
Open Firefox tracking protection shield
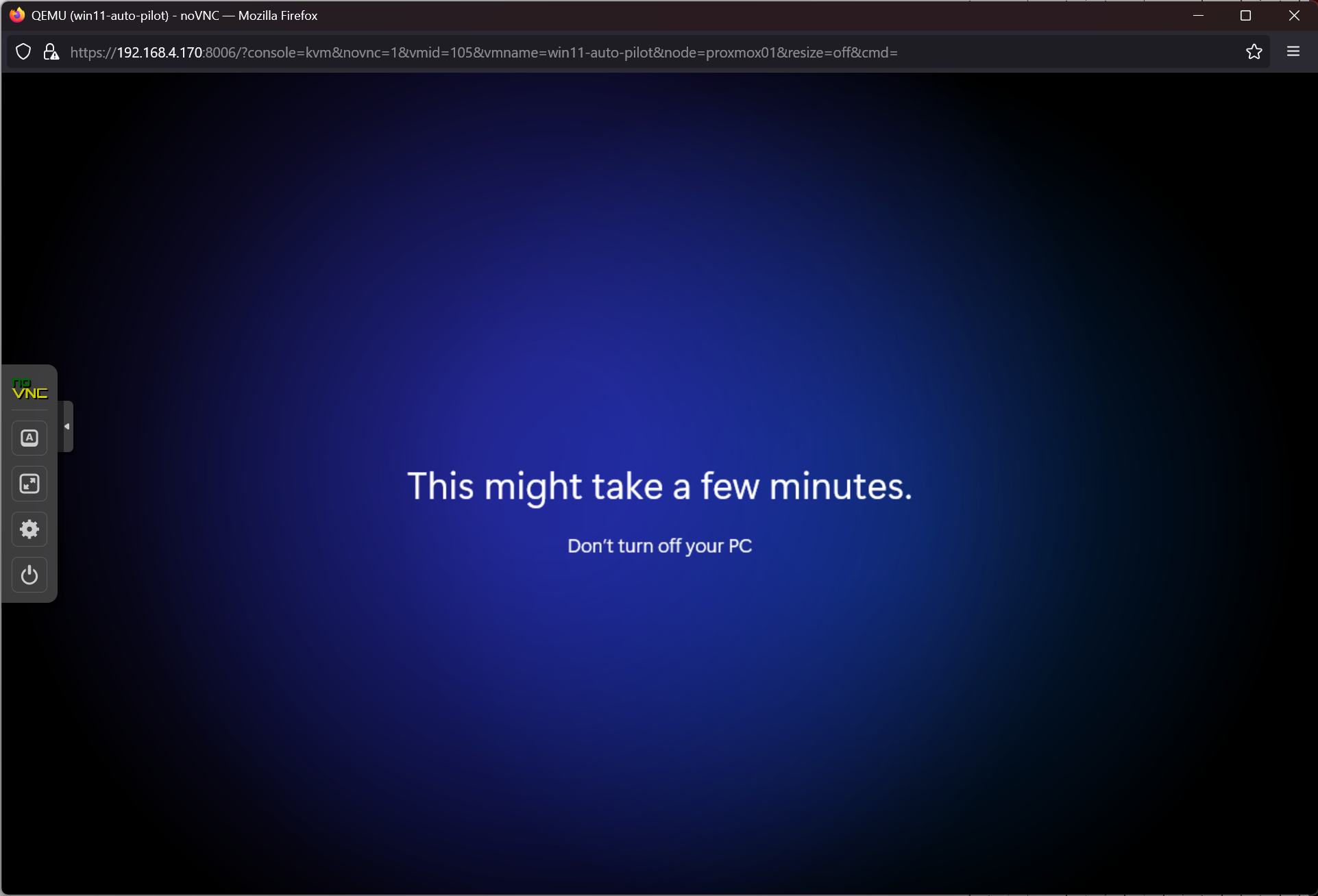tap(23, 52)
